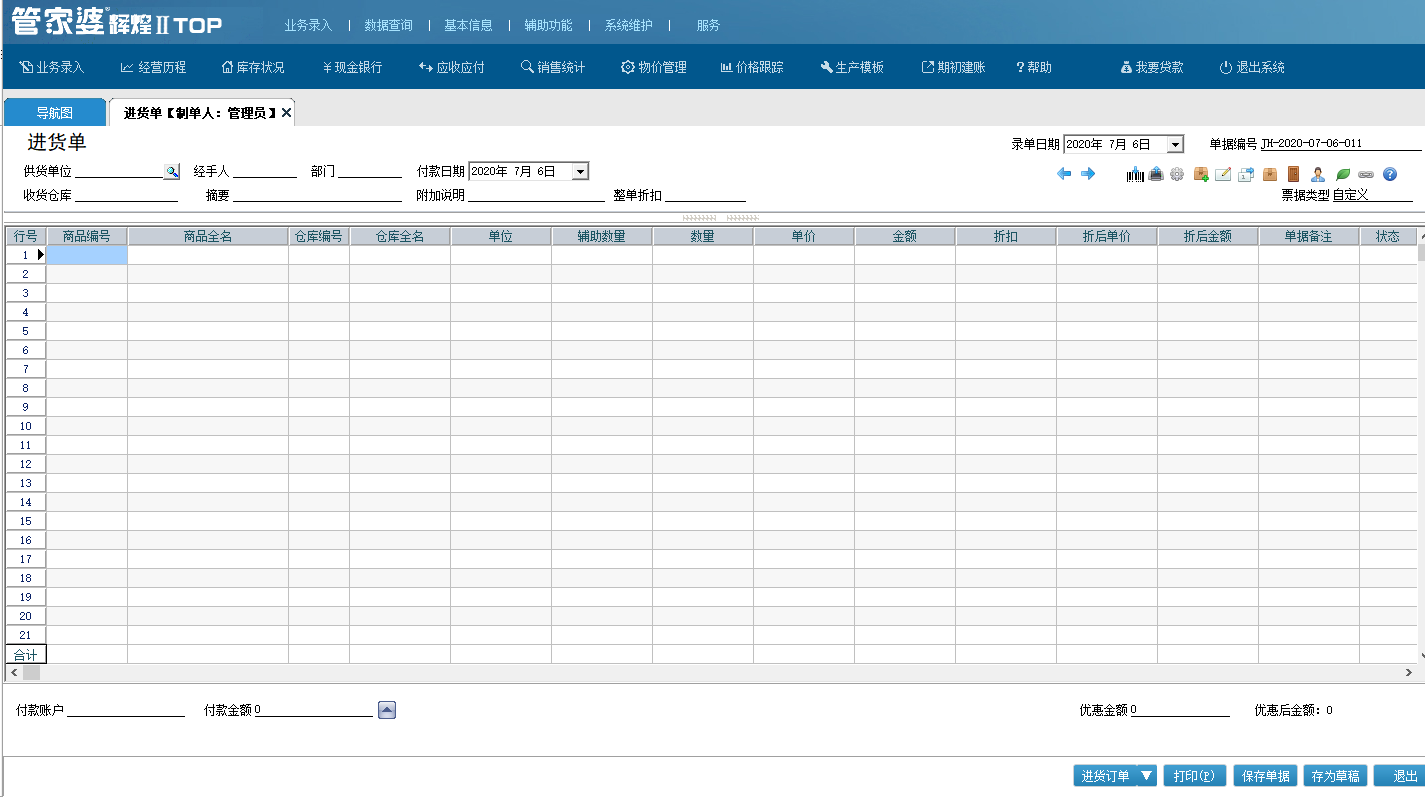The image size is (1425, 797).
Task: Open the 进货订单 dropdown arrow
Action: 1147,776
